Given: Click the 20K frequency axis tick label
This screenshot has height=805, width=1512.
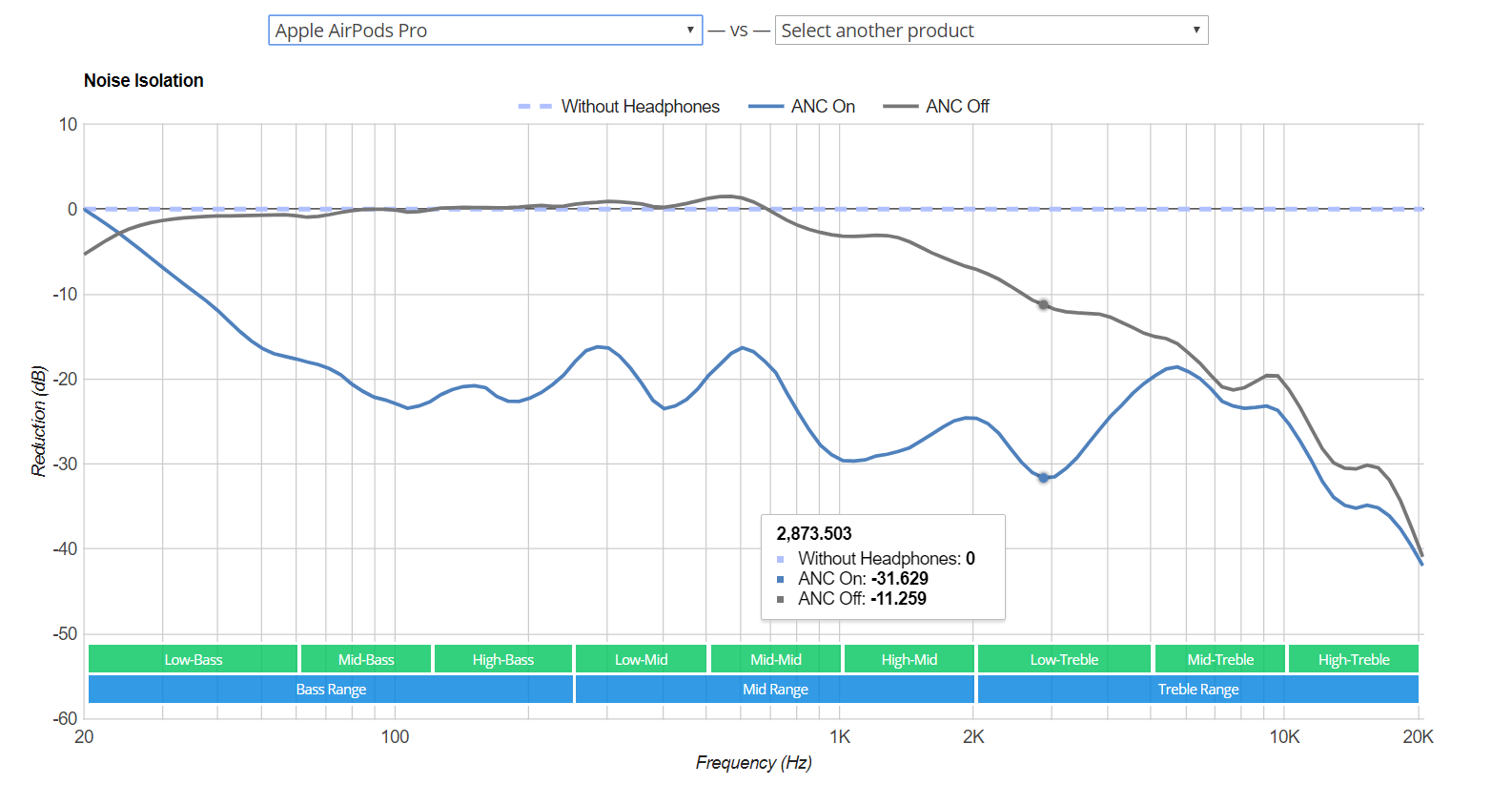Looking at the screenshot, I should [x=1418, y=737].
